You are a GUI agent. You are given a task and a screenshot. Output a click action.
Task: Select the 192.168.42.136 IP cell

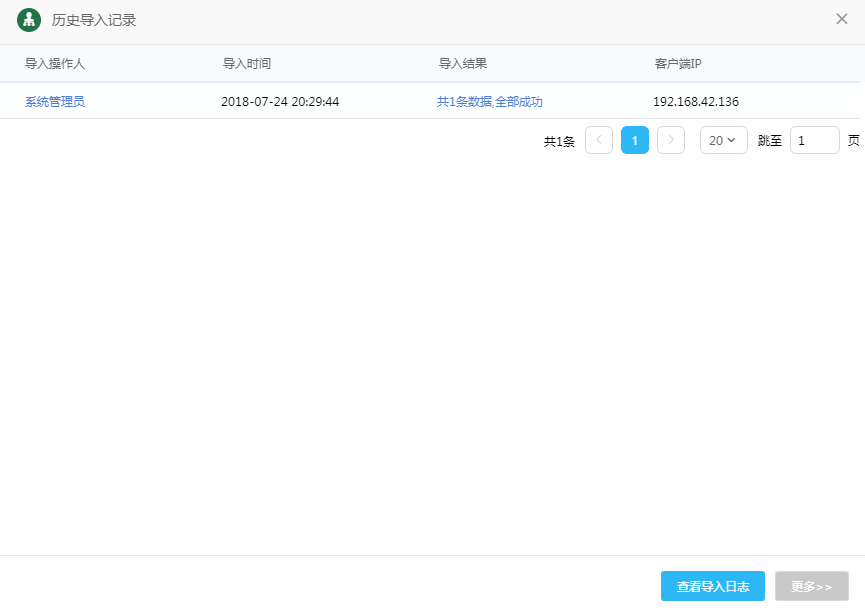click(x=695, y=102)
